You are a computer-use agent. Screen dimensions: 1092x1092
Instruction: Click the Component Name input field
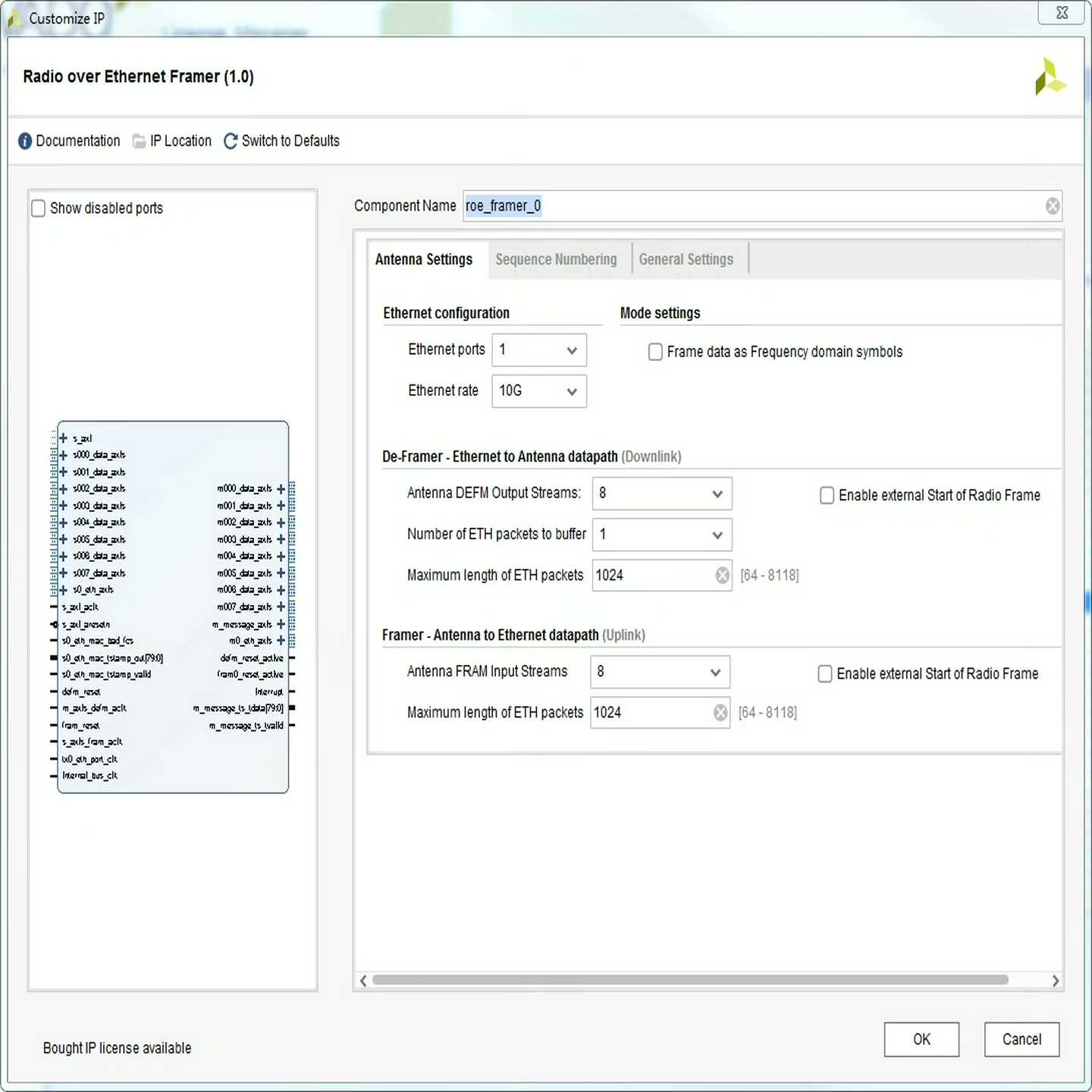762,206
